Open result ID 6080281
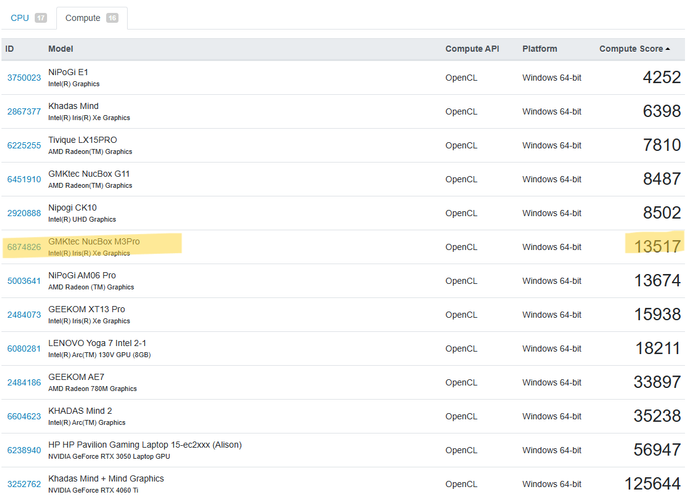This screenshot has width=692, height=500. tap(24, 349)
